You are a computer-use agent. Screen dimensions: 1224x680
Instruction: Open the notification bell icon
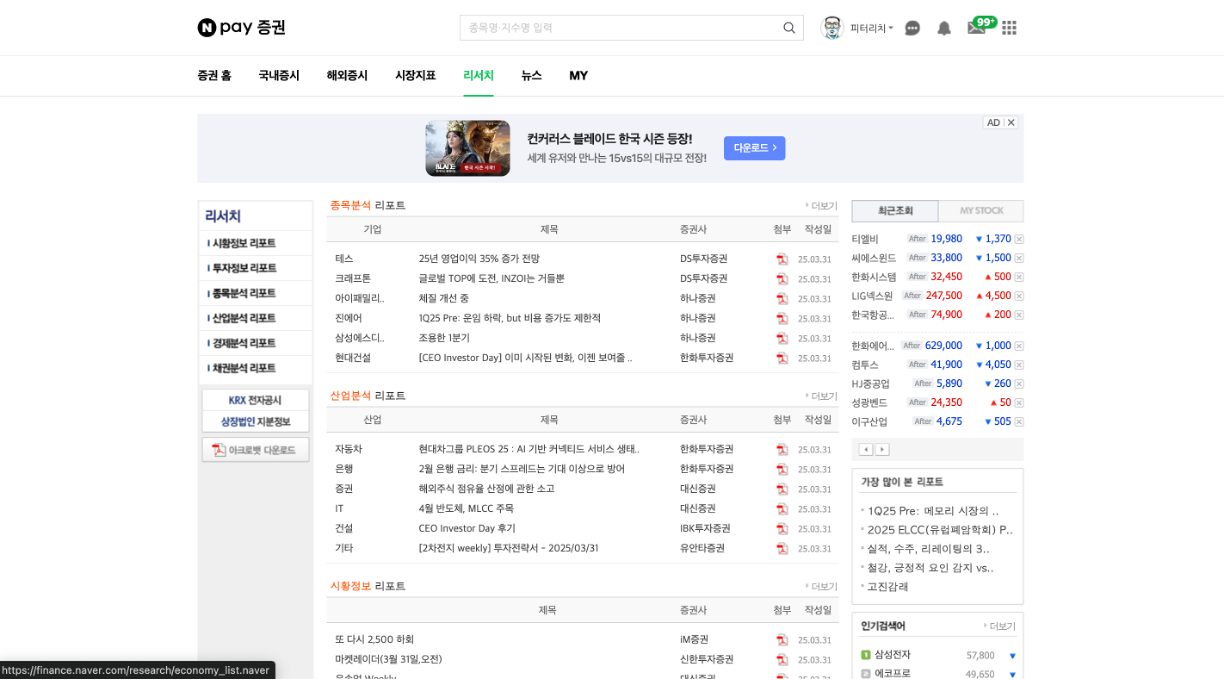point(944,28)
